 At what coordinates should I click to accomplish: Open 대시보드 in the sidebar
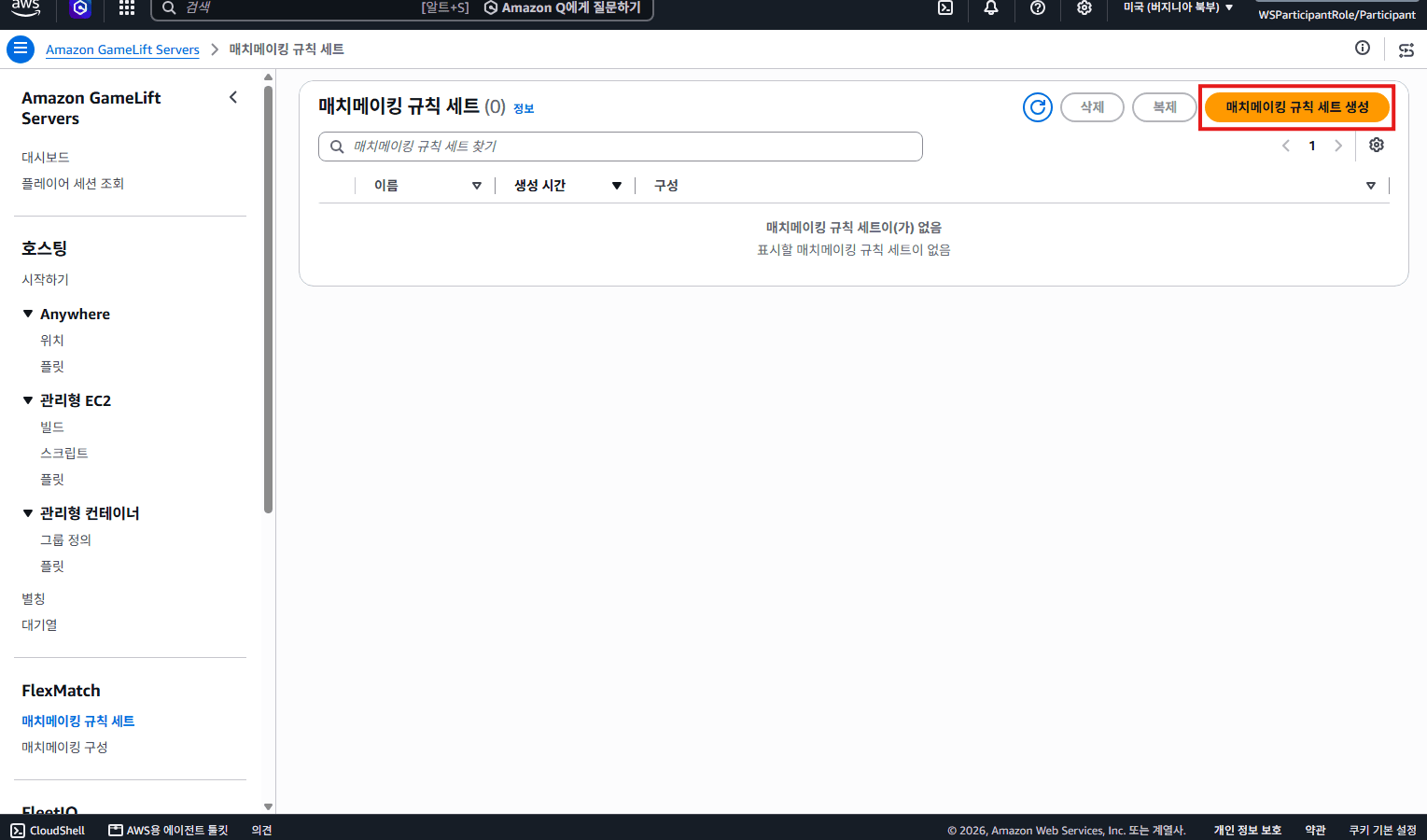(46, 158)
